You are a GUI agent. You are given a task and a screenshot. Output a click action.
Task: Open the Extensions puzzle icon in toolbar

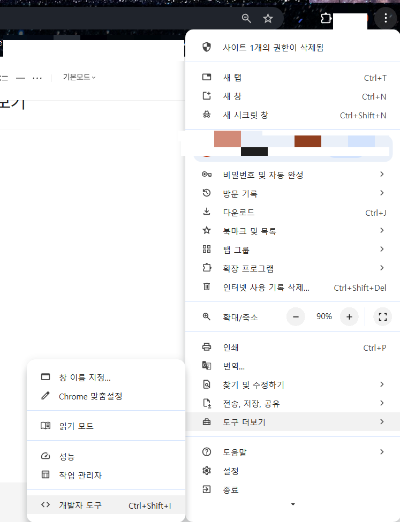(326, 18)
